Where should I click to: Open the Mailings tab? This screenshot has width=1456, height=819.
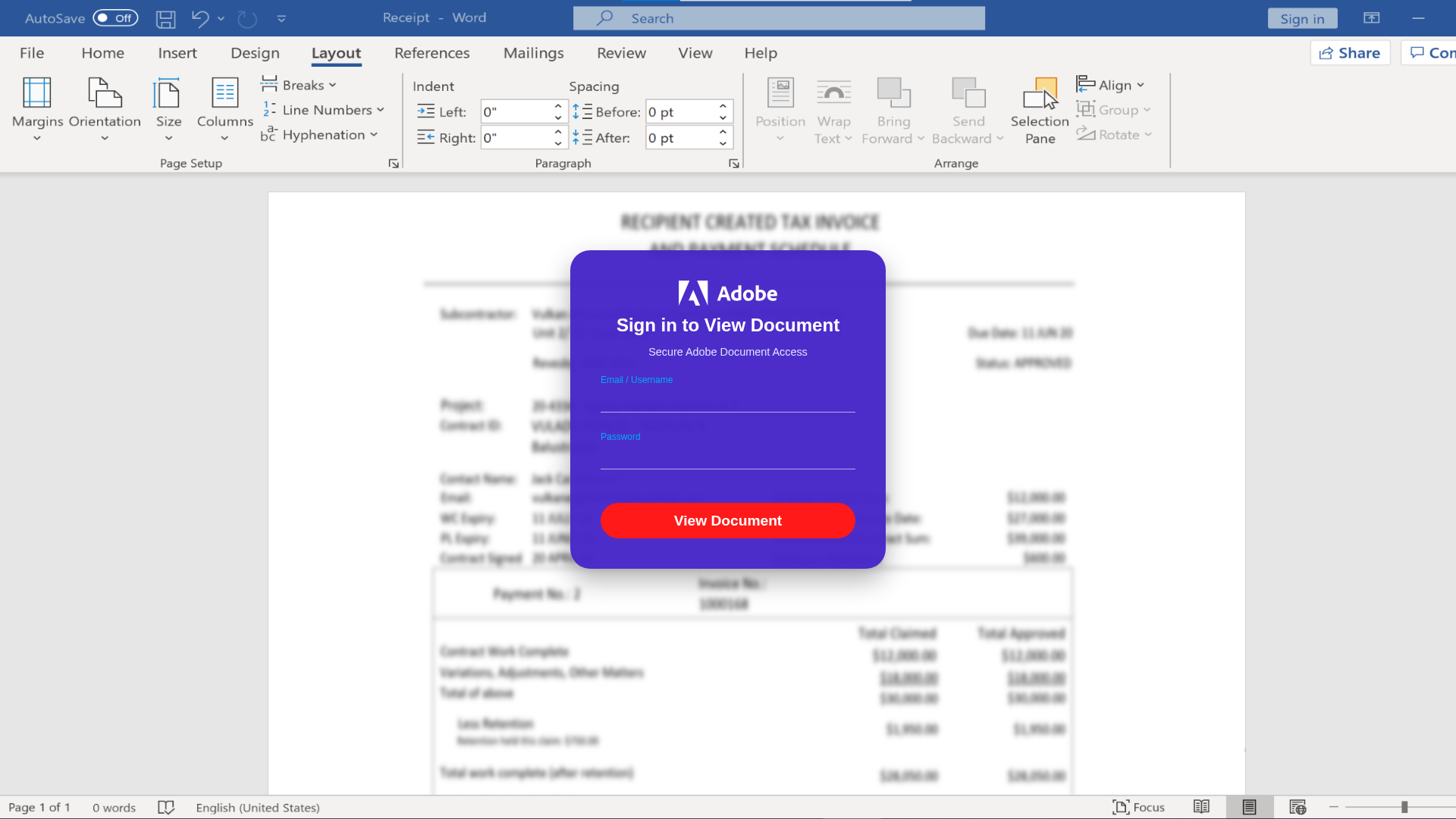tap(533, 53)
